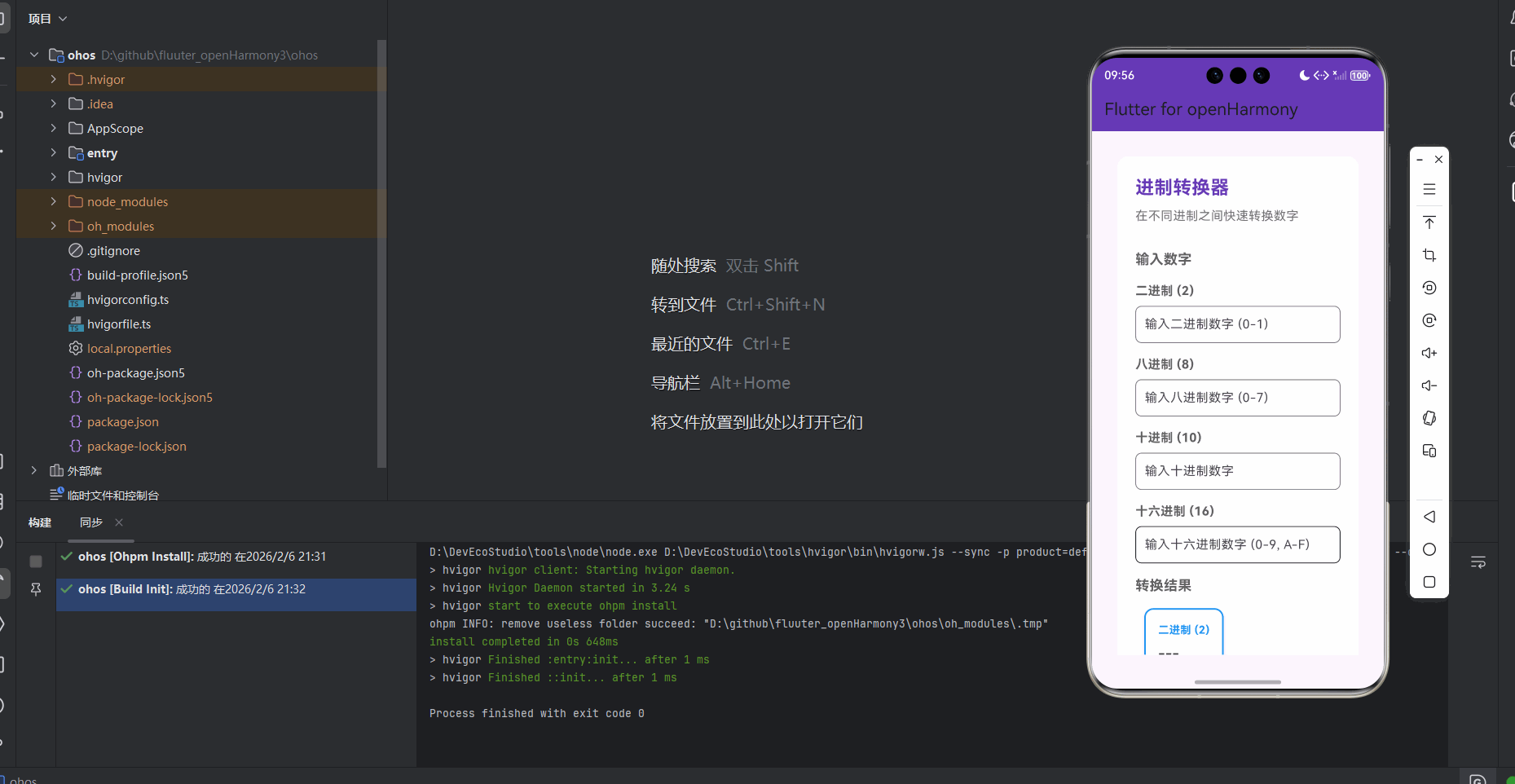The height and width of the screenshot is (784, 1515).
Task: Expand the entry module
Action: click(x=54, y=152)
